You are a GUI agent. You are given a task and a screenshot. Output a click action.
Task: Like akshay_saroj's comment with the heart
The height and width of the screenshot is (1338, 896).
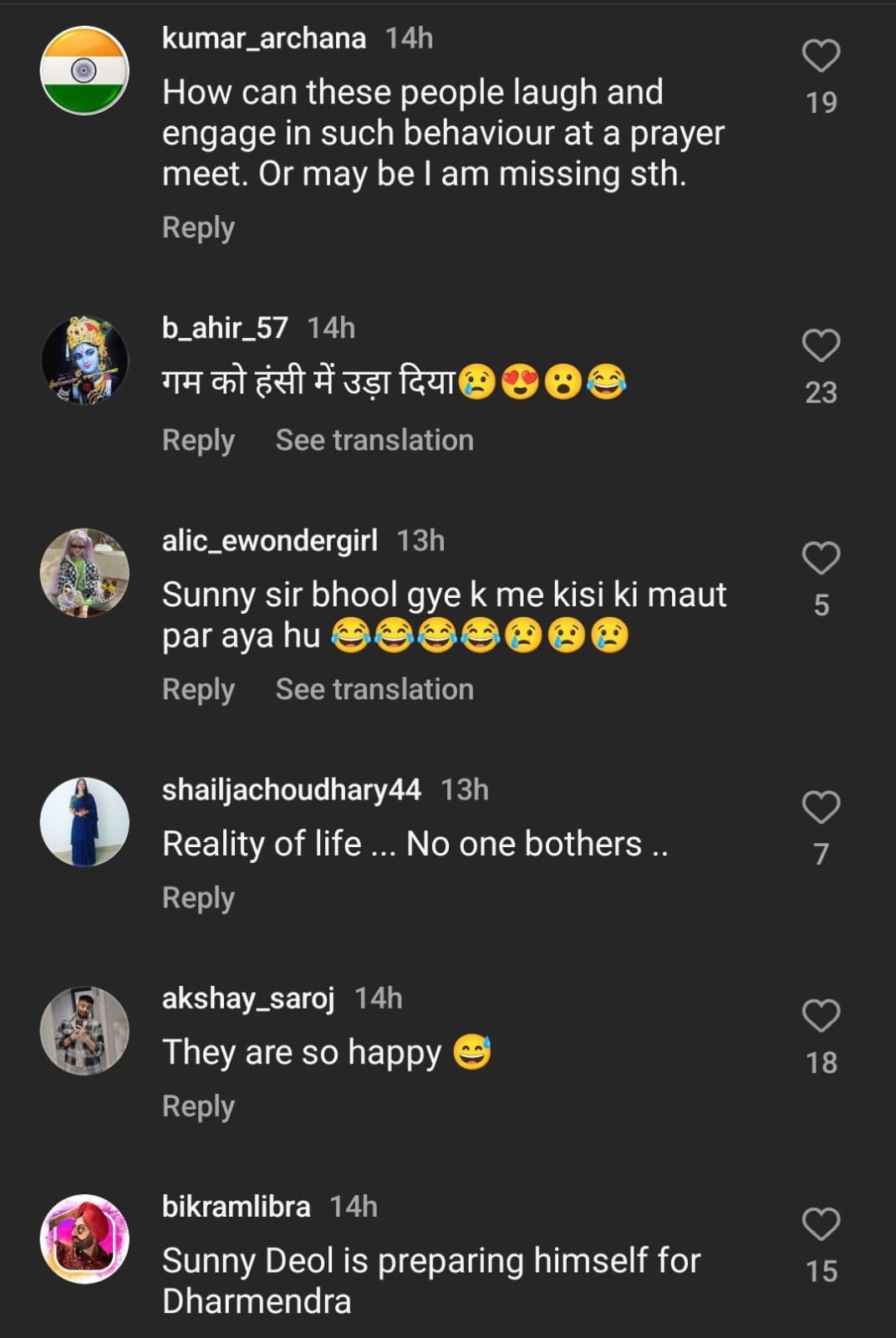point(821,1016)
